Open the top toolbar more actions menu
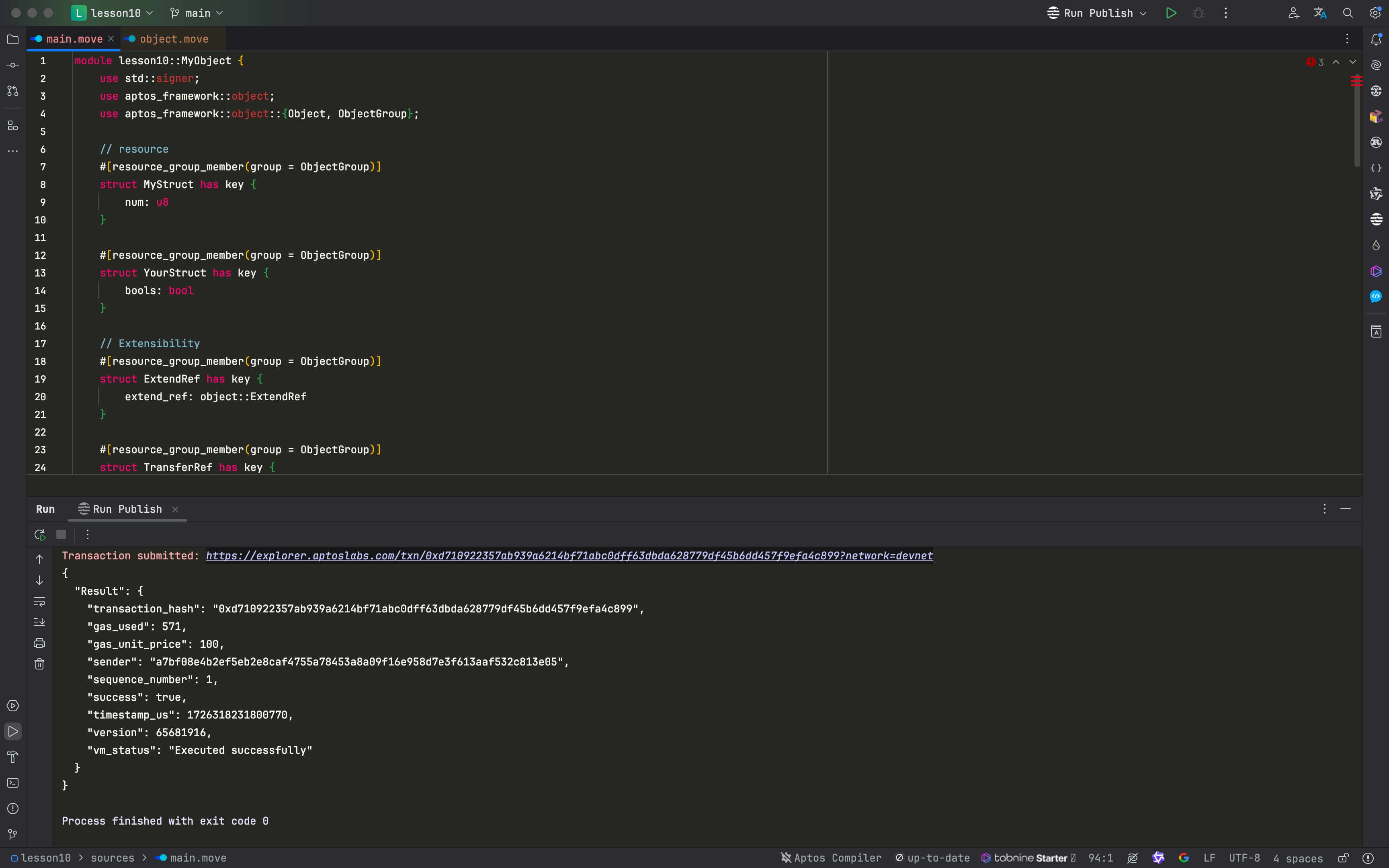The height and width of the screenshot is (868, 1389). [x=1225, y=12]
